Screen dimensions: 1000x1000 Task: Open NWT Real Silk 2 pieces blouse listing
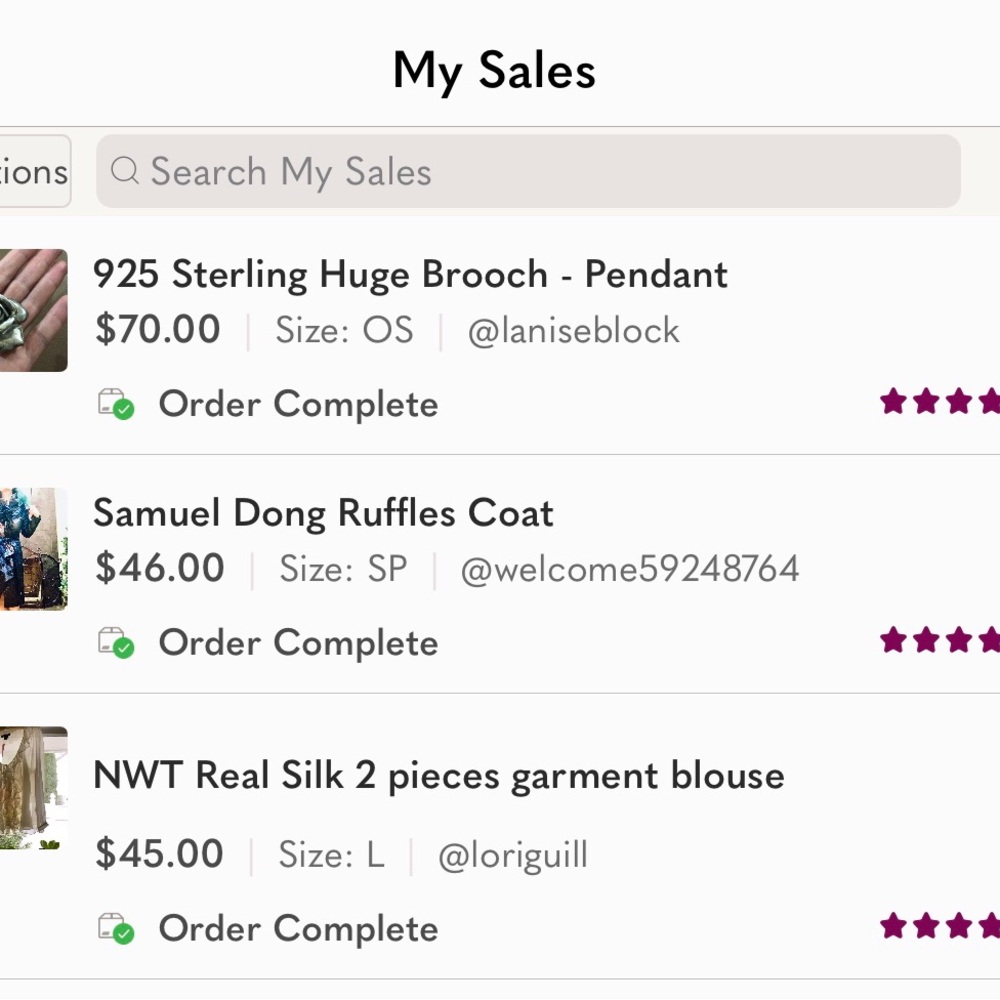pyautogui.click(x=439, y=776)
